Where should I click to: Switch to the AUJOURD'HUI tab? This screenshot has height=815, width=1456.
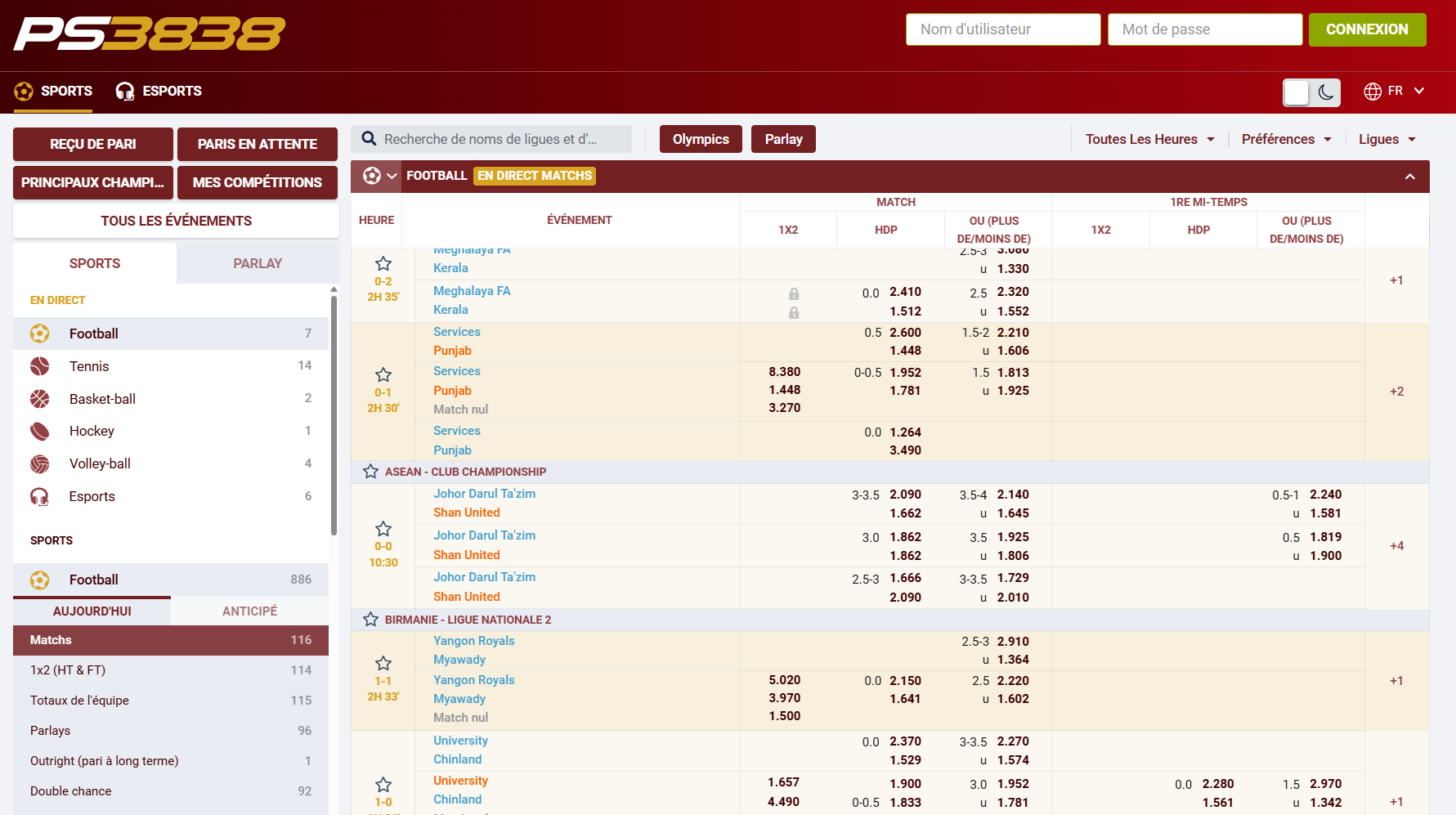pyautogui.click(x=92, y=611)
